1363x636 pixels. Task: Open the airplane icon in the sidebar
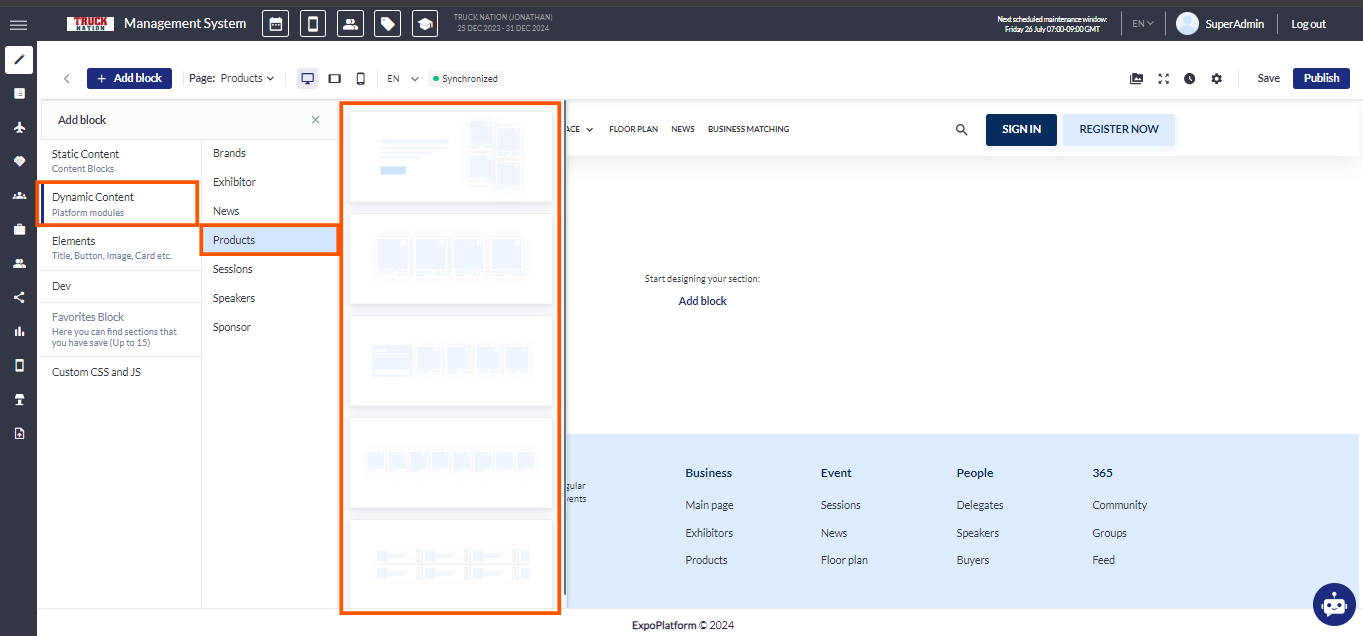tap(19, 127)
